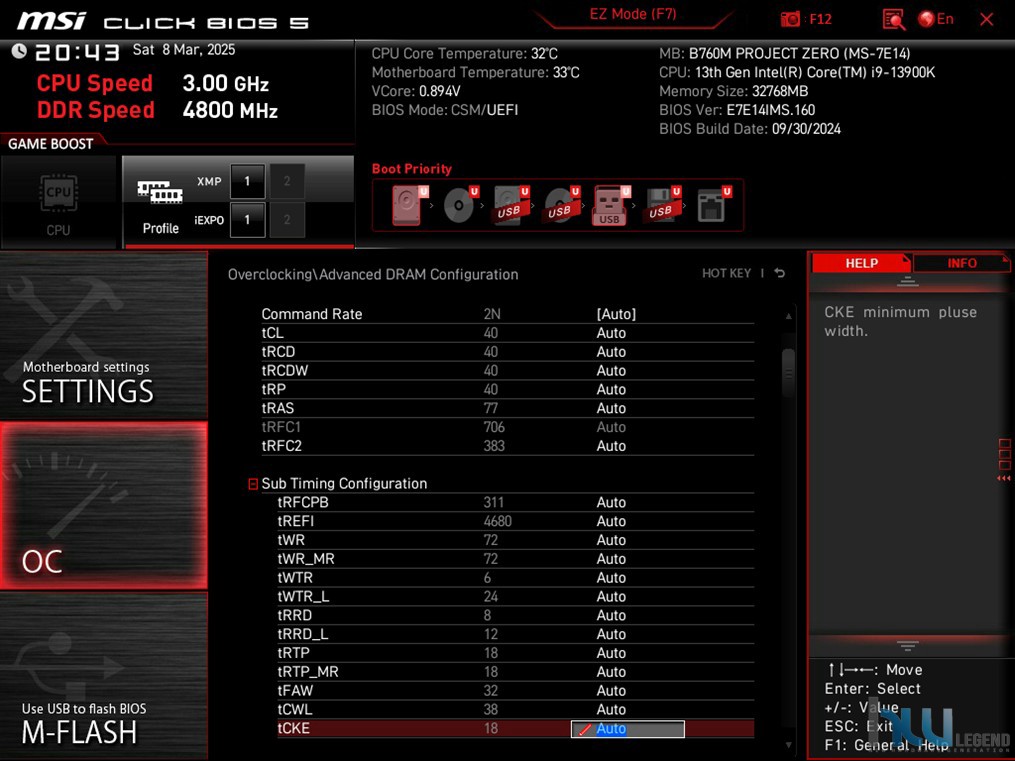Select the tRFCPB Auto value field
Screen dimensions: 1015x761
pyautogui.click(x=610, y=502)
